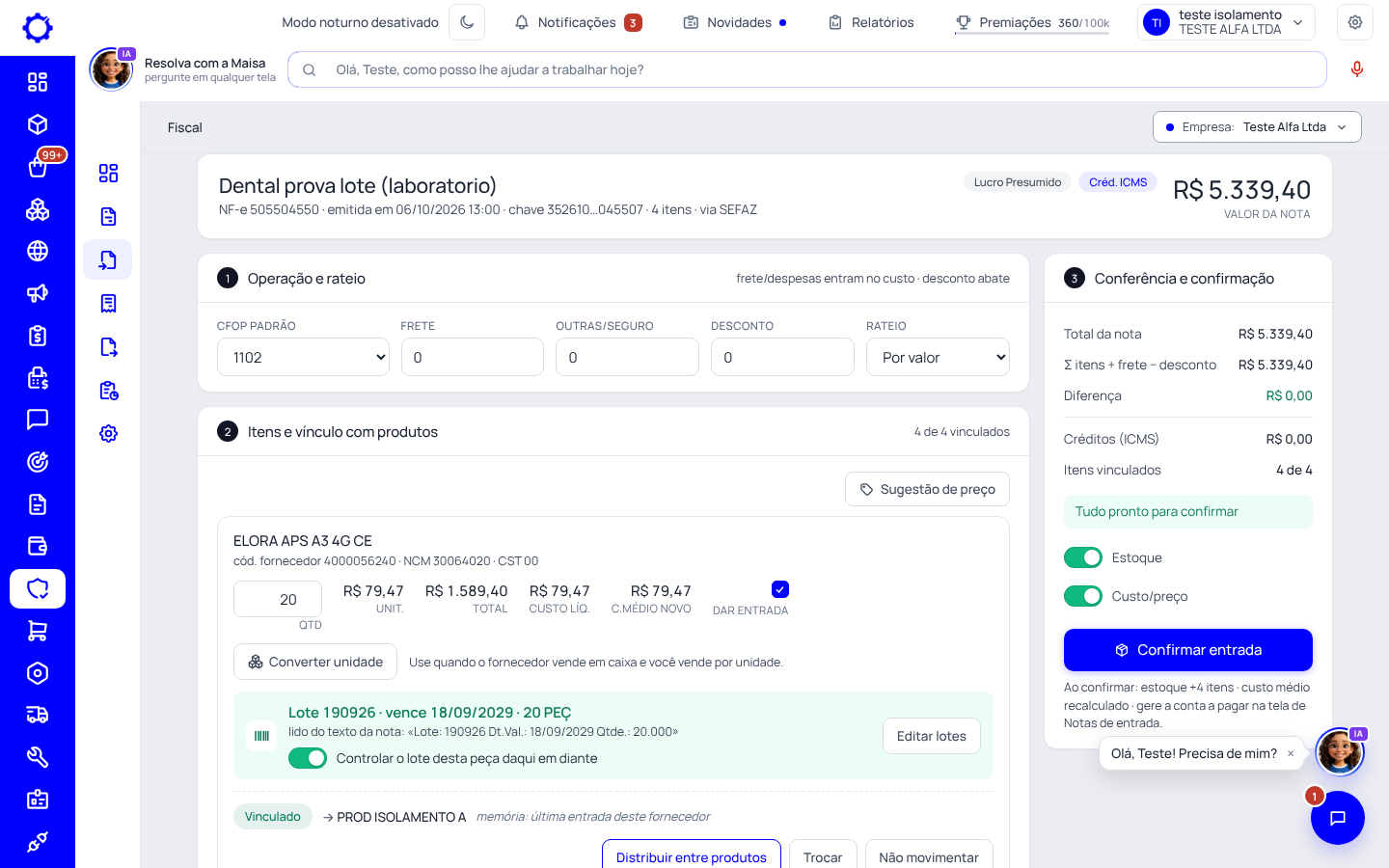Image resolution: width=1389 pixels, height=868 pixels.
Task: Open the Empresa Teste Alfa Ltda selector
Action: coord(1257,127)
